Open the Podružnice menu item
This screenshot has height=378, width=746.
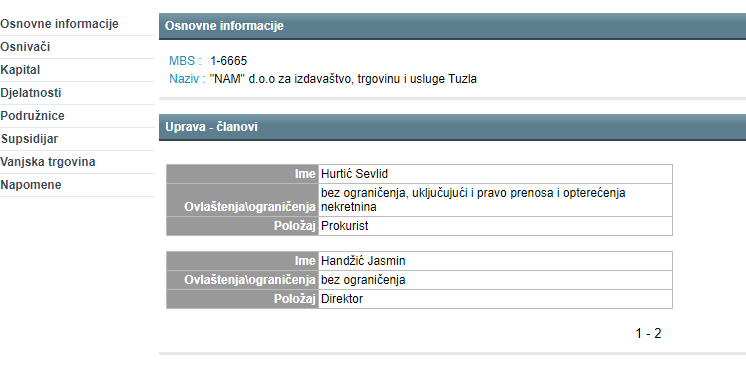click(32, 116)
